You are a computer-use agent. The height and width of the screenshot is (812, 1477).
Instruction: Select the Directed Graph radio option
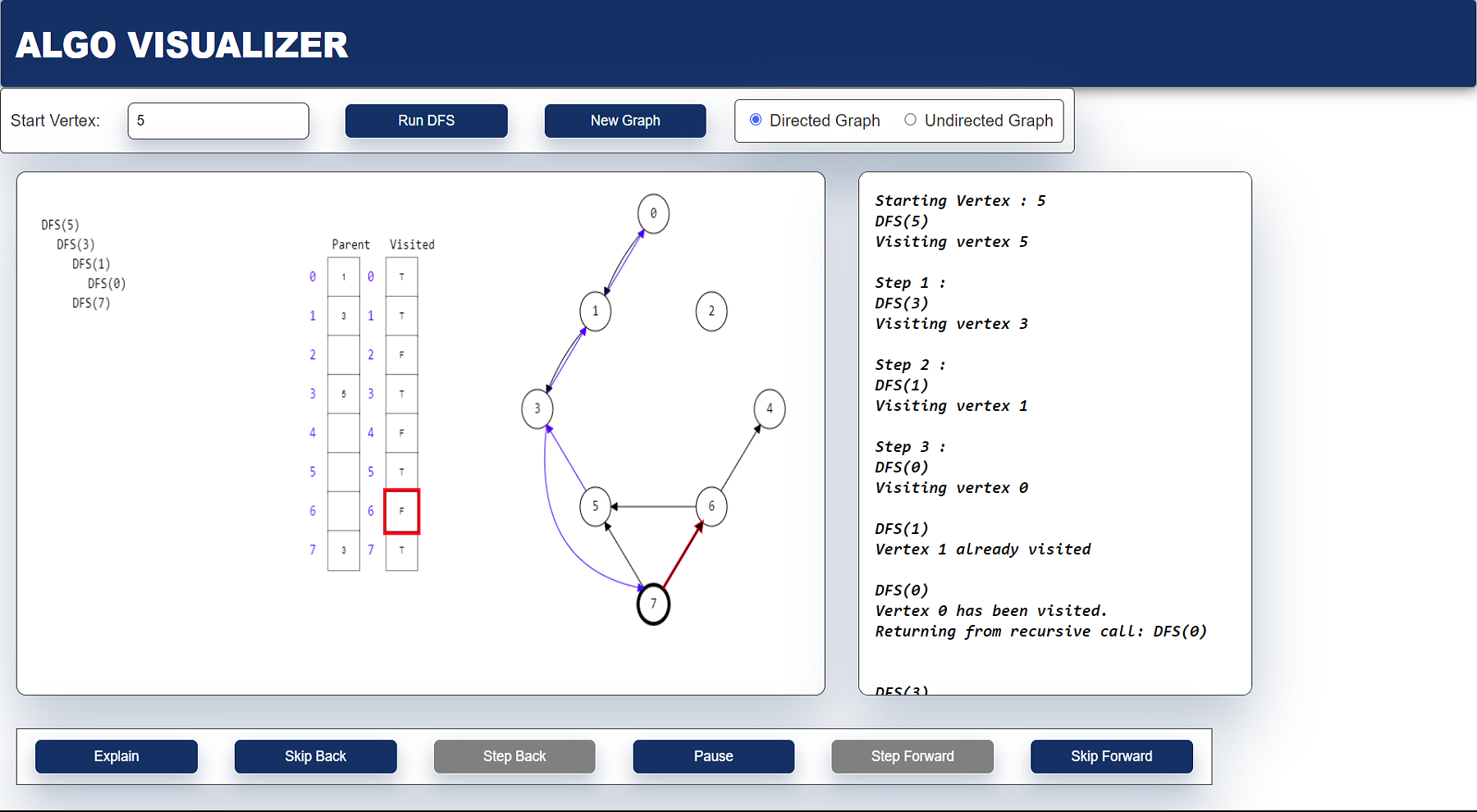(x=756, y=120)
